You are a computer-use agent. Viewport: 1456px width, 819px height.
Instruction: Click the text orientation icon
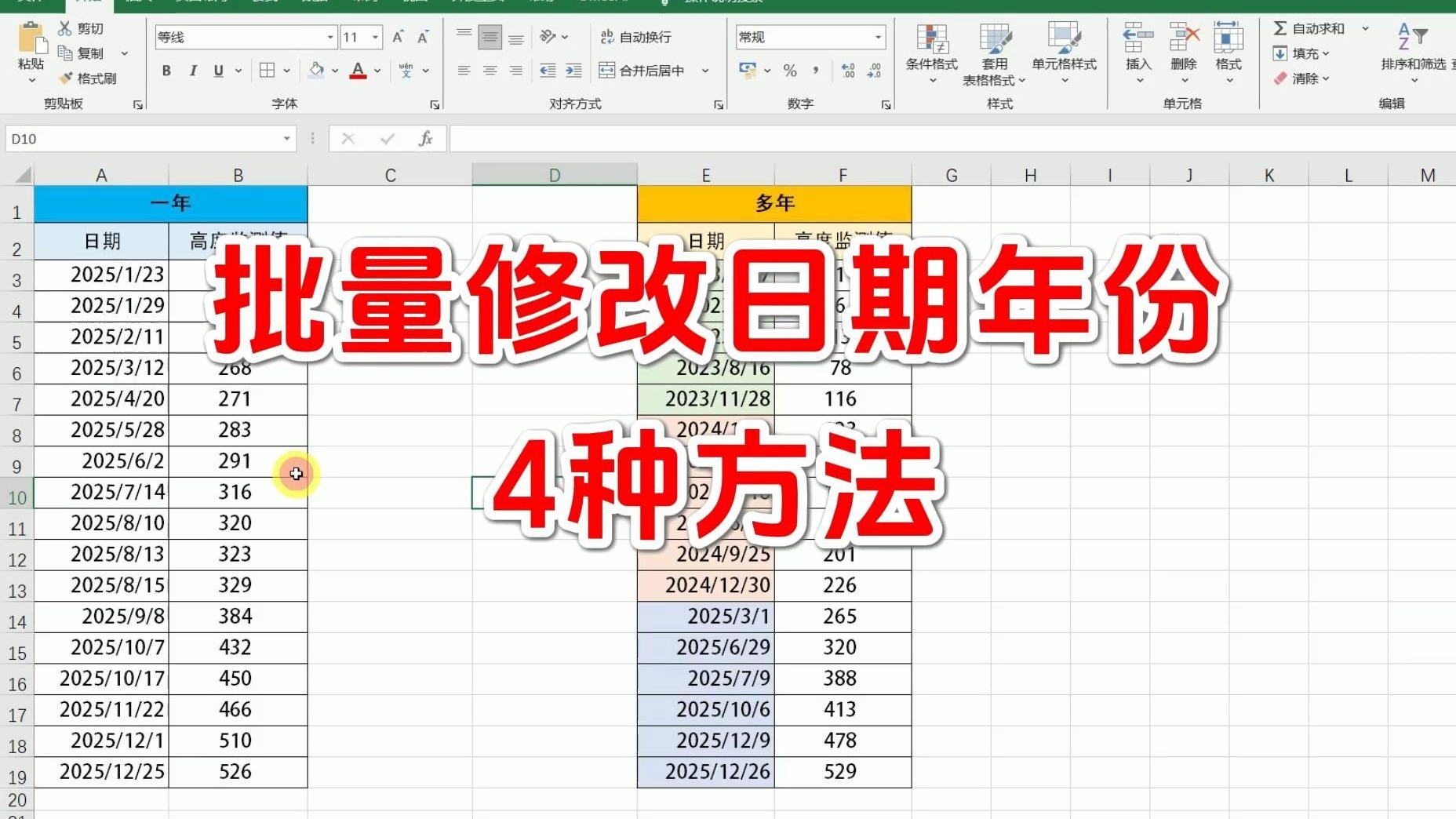pyautogui.click(x=548, y=36)
